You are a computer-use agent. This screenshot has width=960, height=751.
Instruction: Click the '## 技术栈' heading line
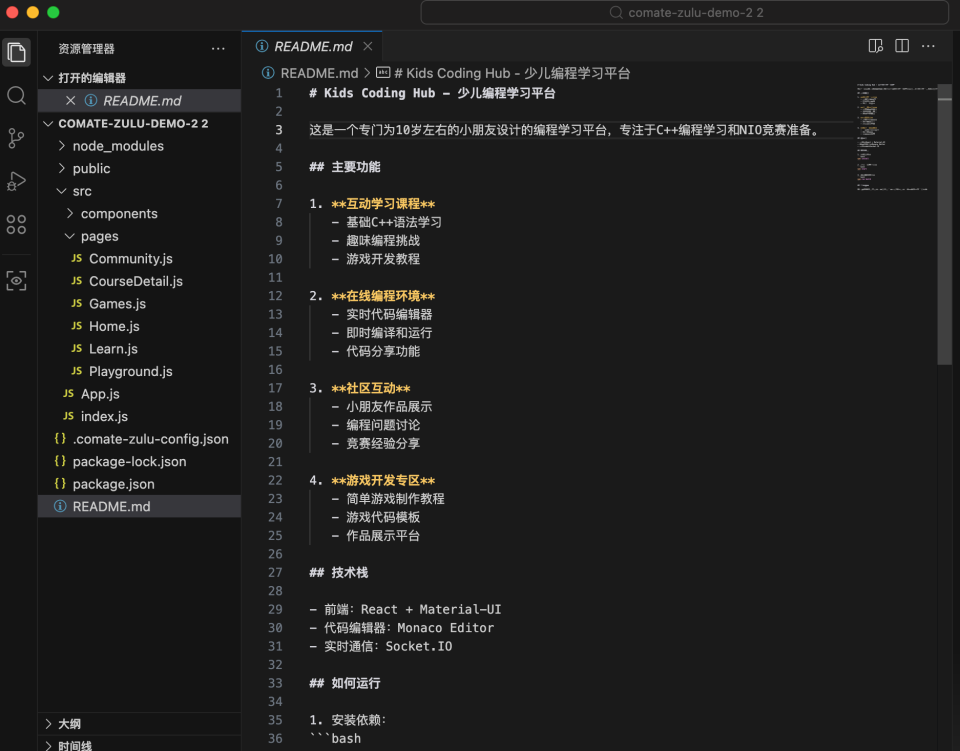[x=339, y=573]
